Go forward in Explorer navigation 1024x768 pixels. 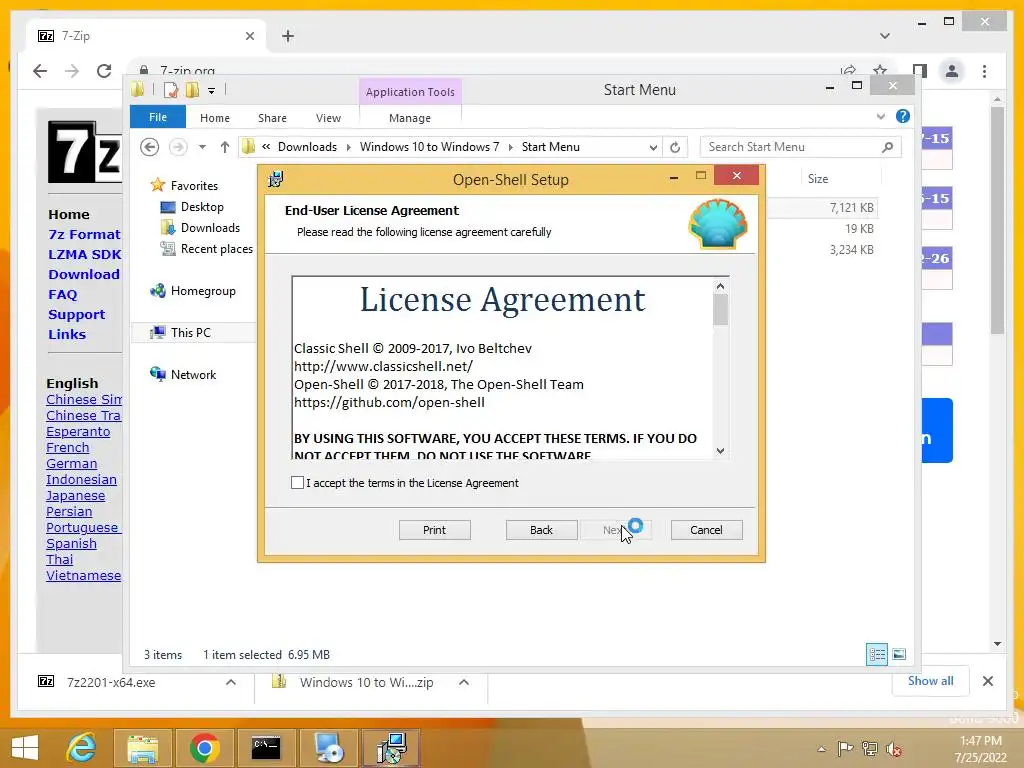coord(178,147)
